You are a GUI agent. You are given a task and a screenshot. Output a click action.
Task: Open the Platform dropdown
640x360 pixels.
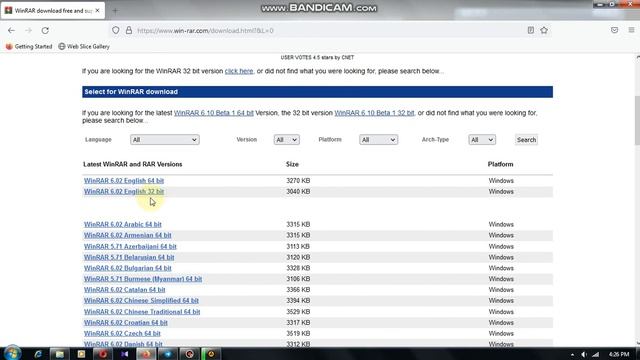coord(378,140)
